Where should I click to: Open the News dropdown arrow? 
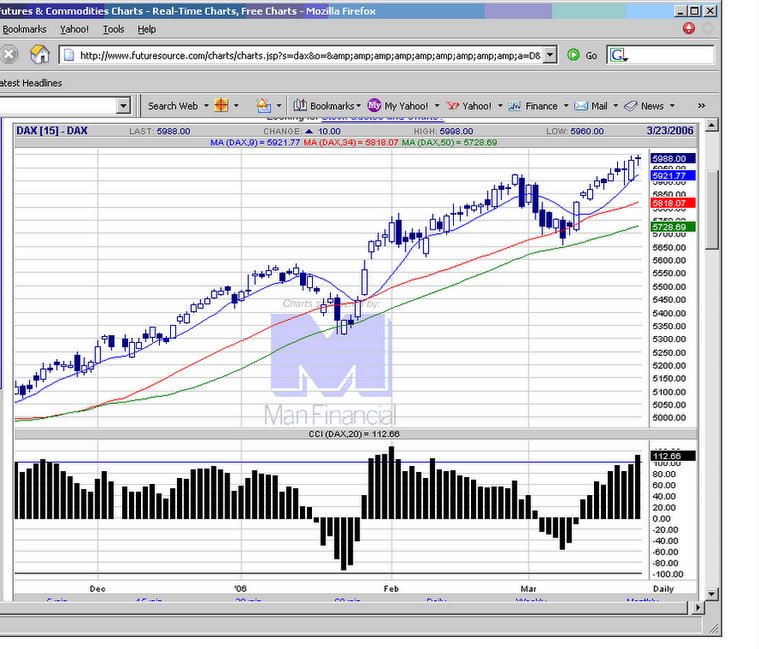tap(672, 106)
